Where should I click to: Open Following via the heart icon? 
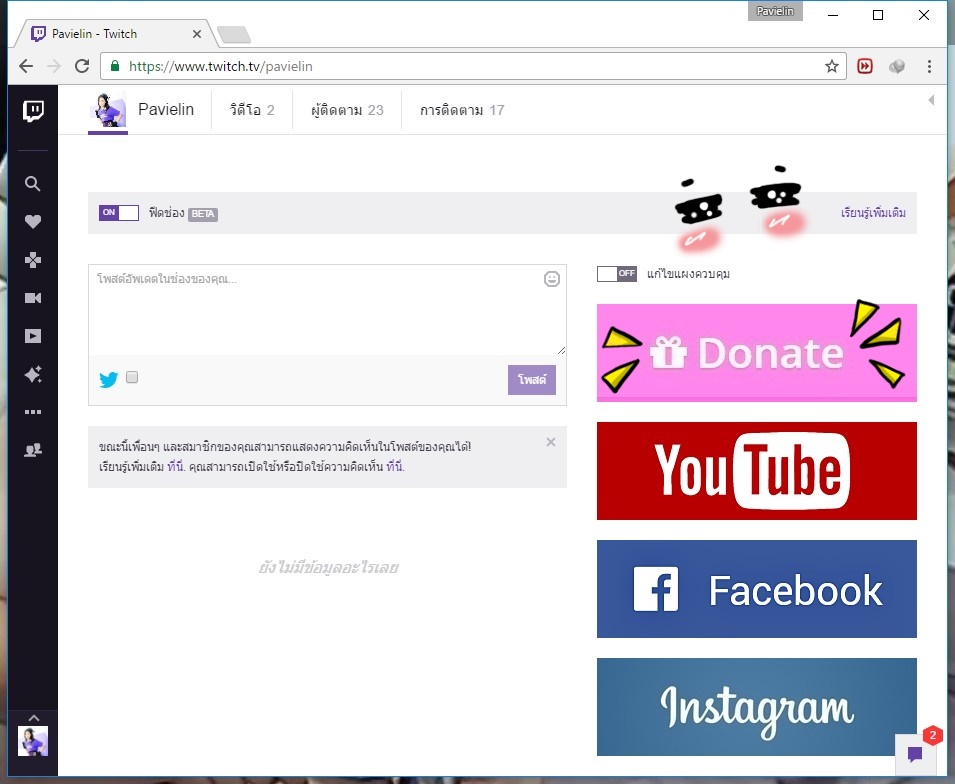[x=33, y=222]
